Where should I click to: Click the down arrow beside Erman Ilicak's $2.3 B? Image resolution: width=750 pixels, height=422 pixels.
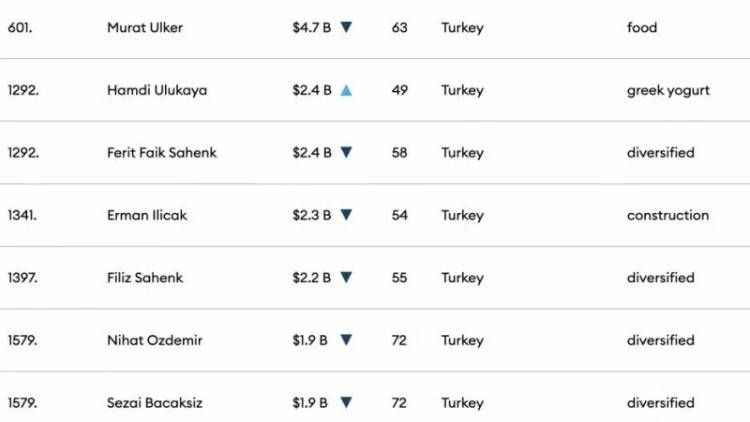coord(346,215)
